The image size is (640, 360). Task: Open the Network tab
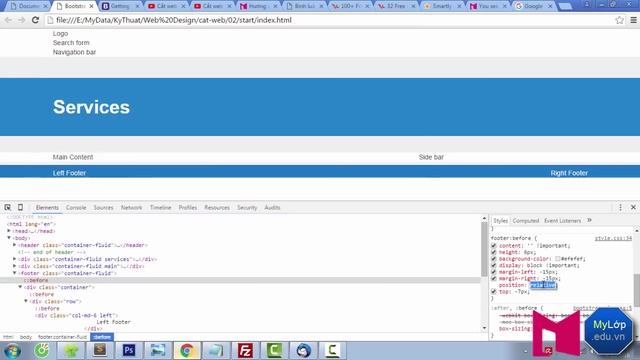click(x=131, y=207)
